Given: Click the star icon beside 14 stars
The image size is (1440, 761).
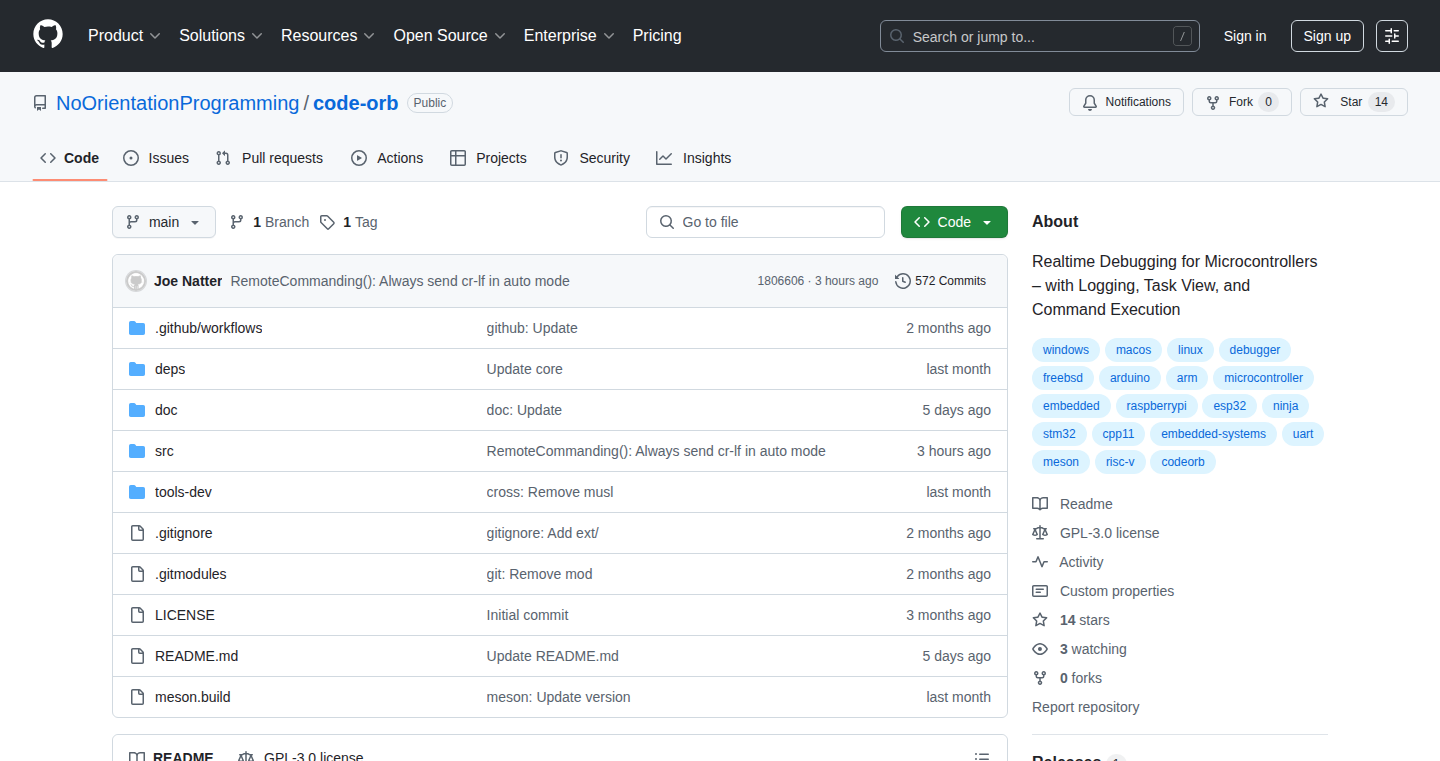Looking at the screenshot, I should click(x=1040, y=620).
